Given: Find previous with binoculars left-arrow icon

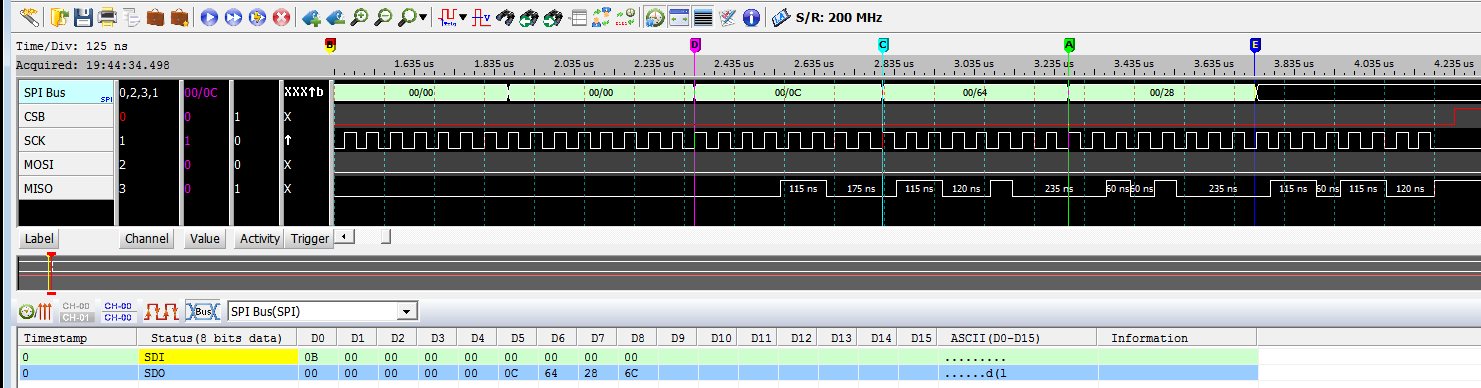Looking at the screenshot, I should click(x=529, y=17).
